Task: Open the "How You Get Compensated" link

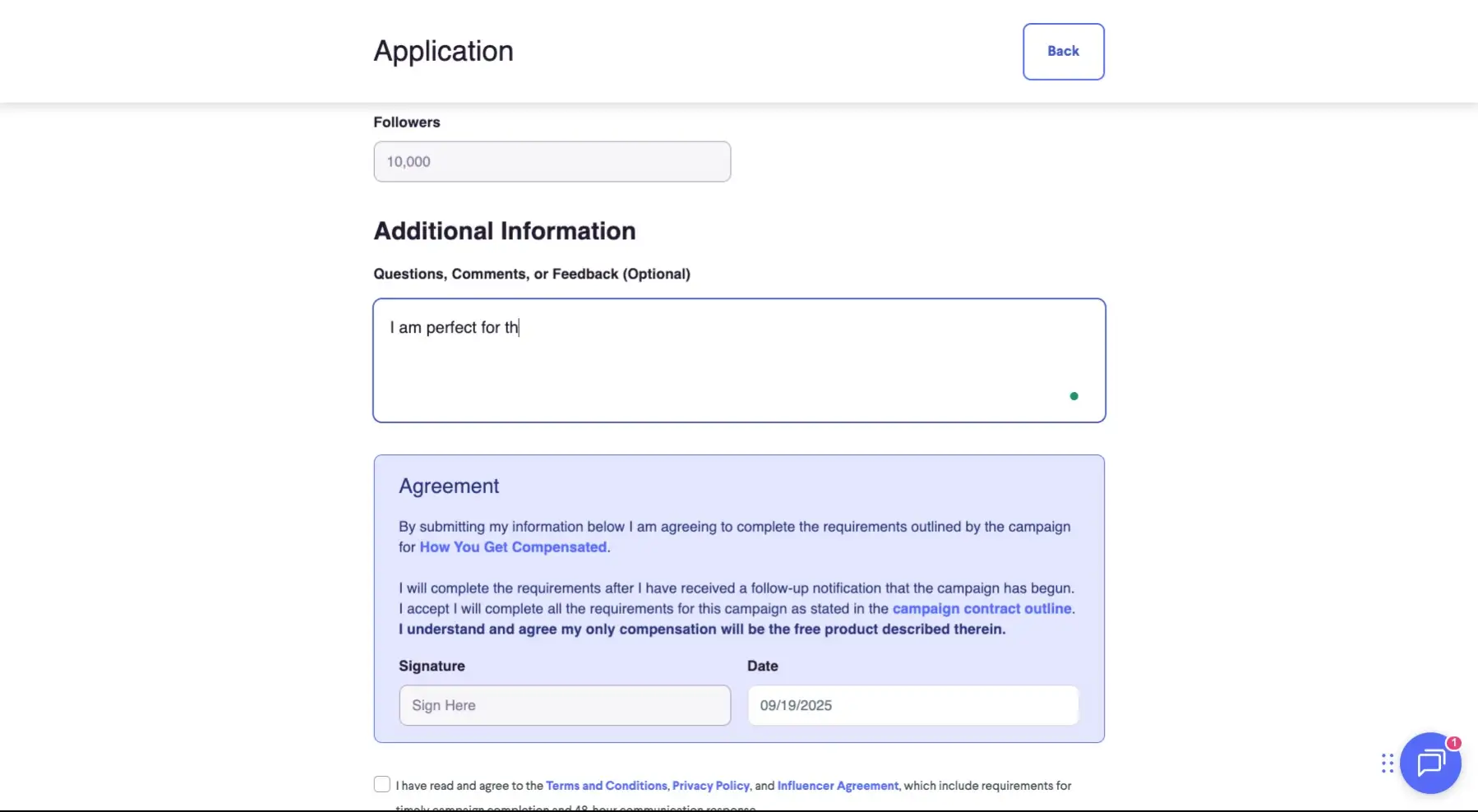Action: [x=512, y=547]
